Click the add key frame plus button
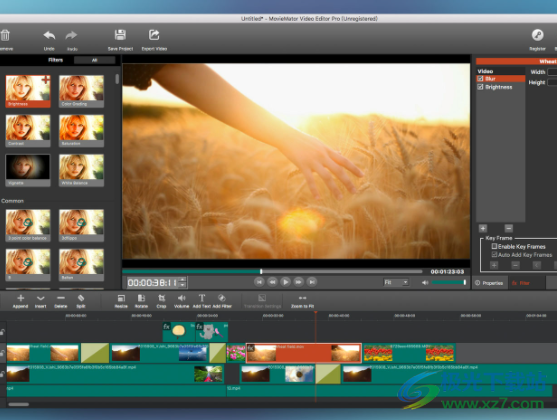The image size is (557, 420). 494,265
